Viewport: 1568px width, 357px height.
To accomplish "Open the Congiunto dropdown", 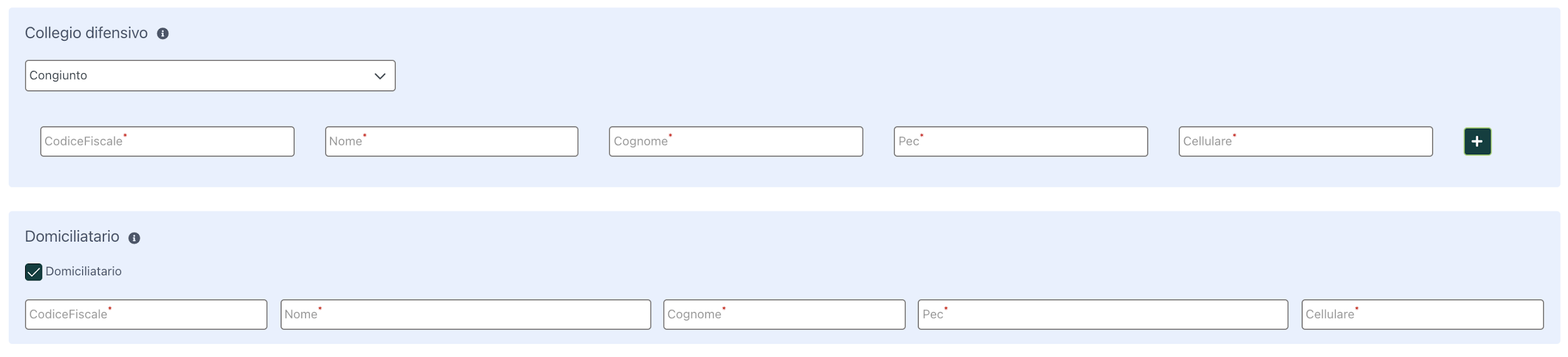I will [210, 76].
